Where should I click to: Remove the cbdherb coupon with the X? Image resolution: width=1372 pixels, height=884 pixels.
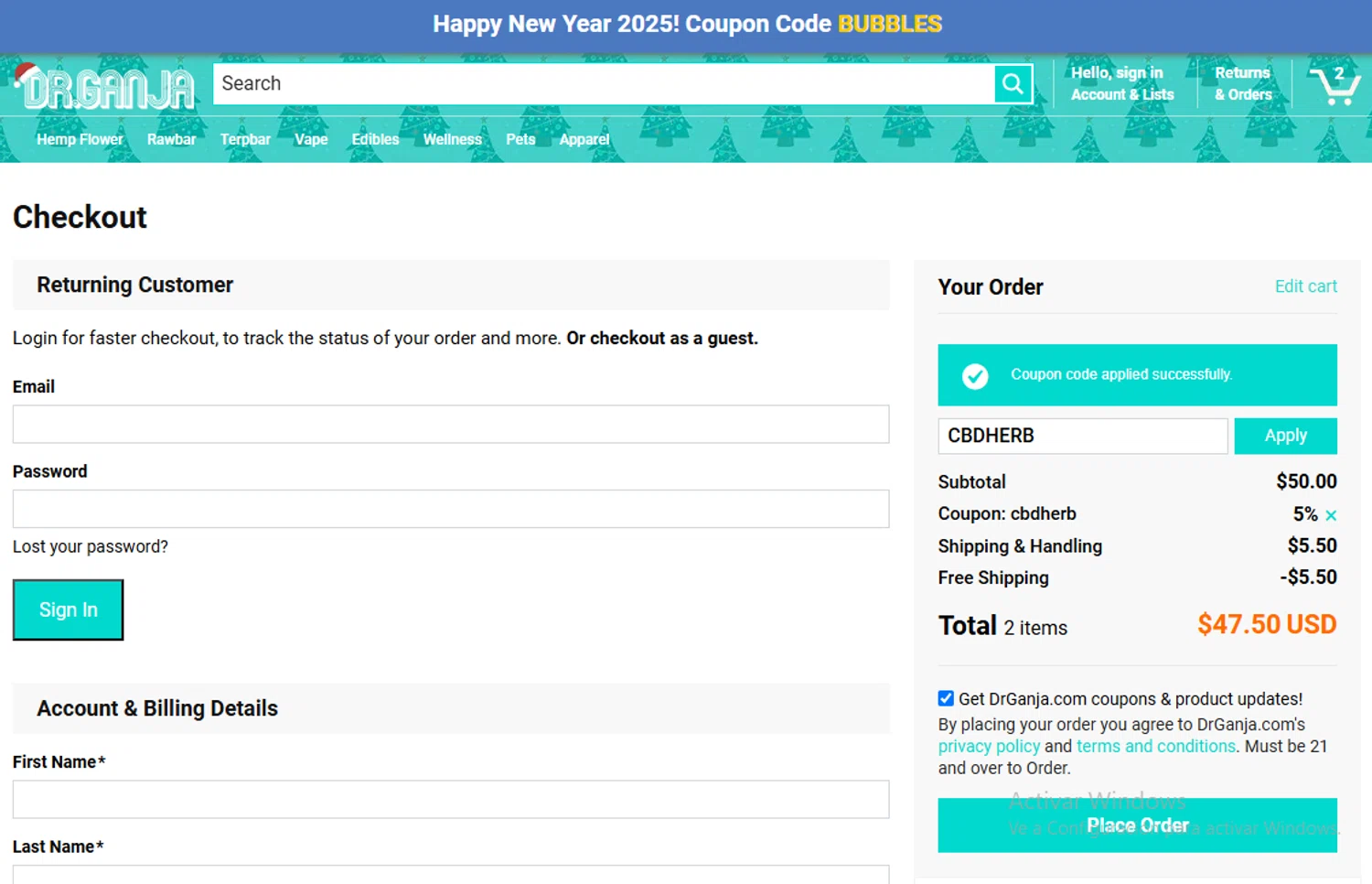1331,515
